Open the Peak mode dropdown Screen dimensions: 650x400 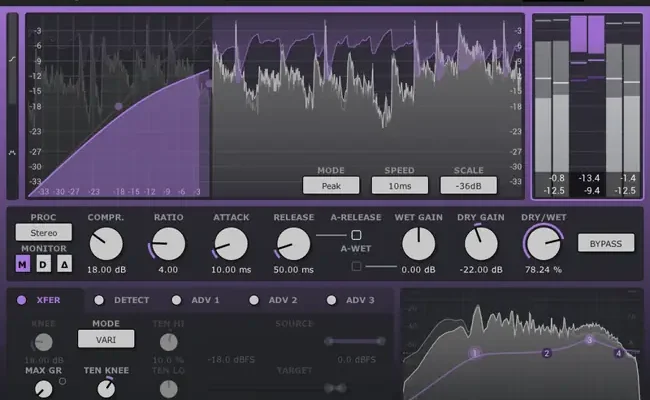pyautogui.click(x=331, y=185)
